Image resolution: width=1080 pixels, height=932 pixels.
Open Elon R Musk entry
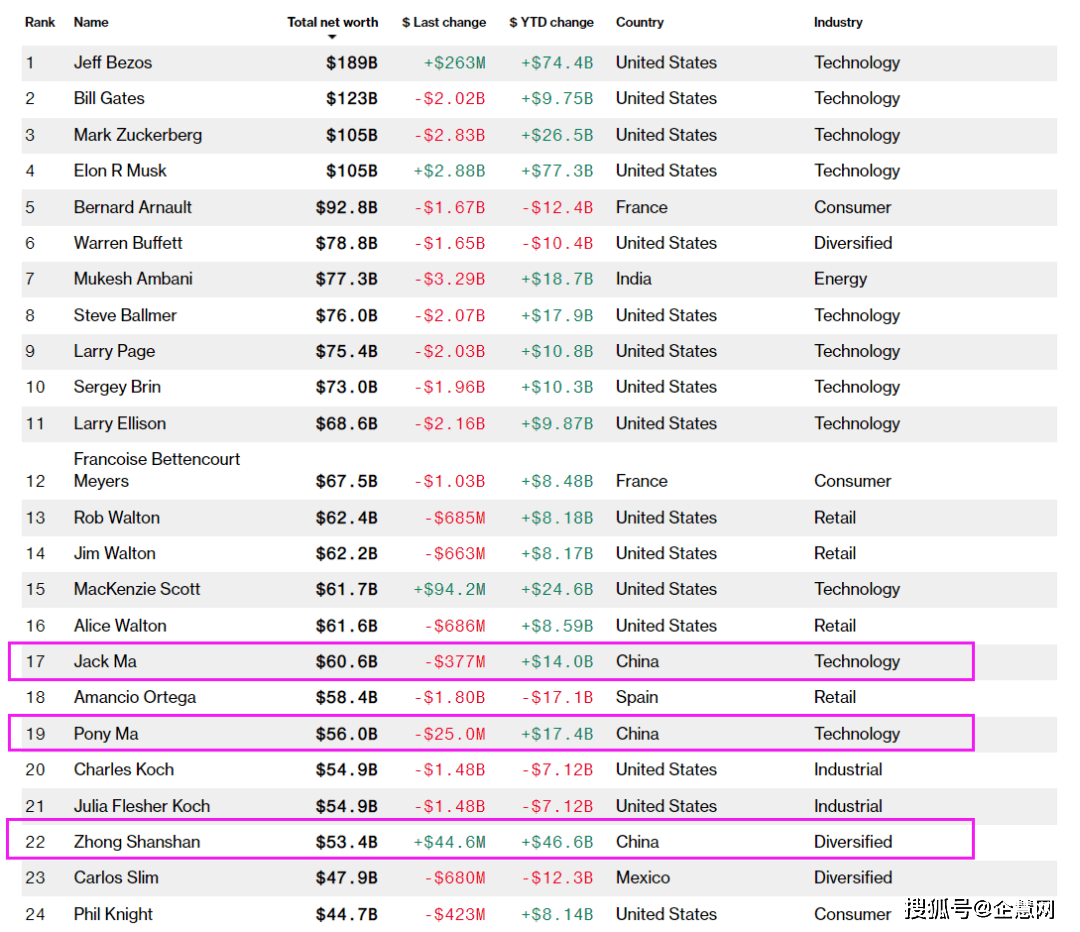click(x=120, y=171)
